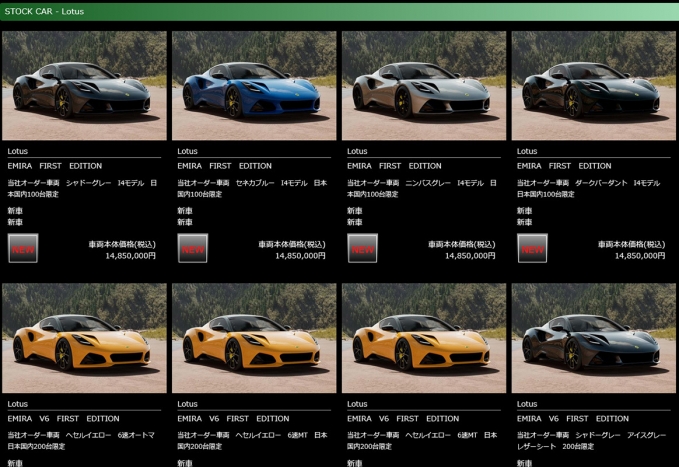Select EMIRA V6 FIRST EDITION title on アイスグレー card

point(572,418)
